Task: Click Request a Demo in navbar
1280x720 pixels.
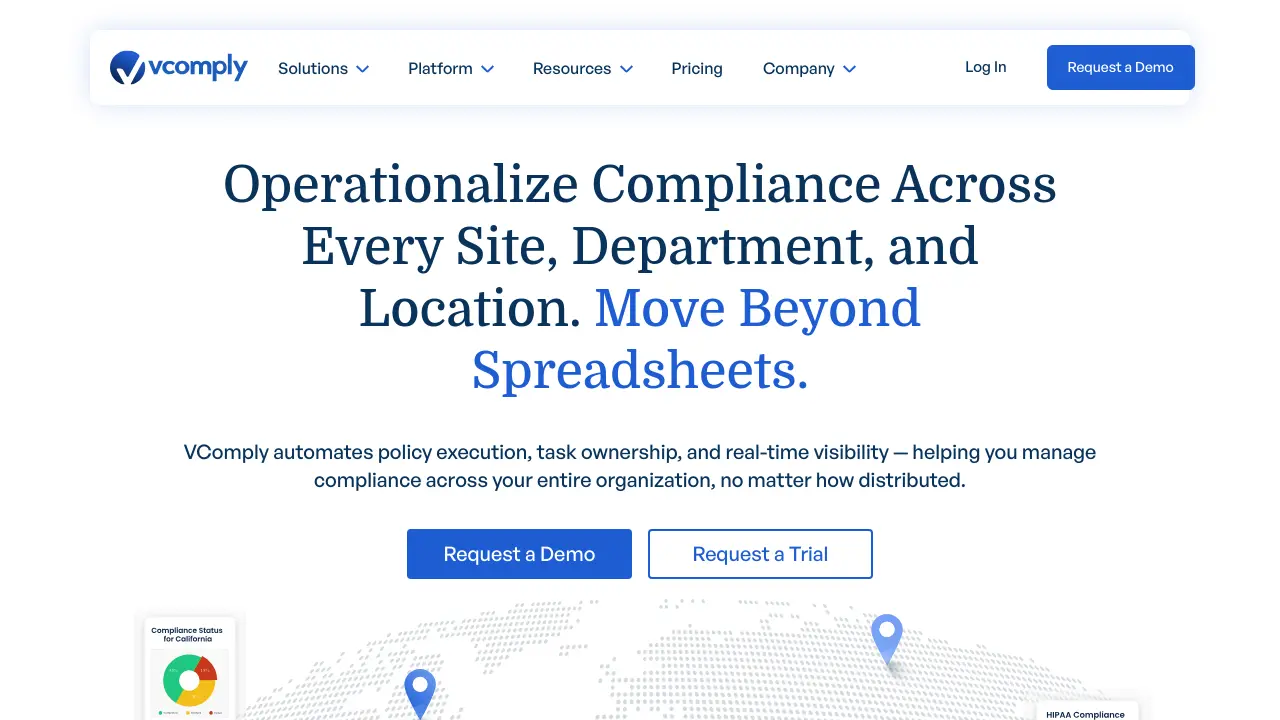Action: [x=1121, y=67]
